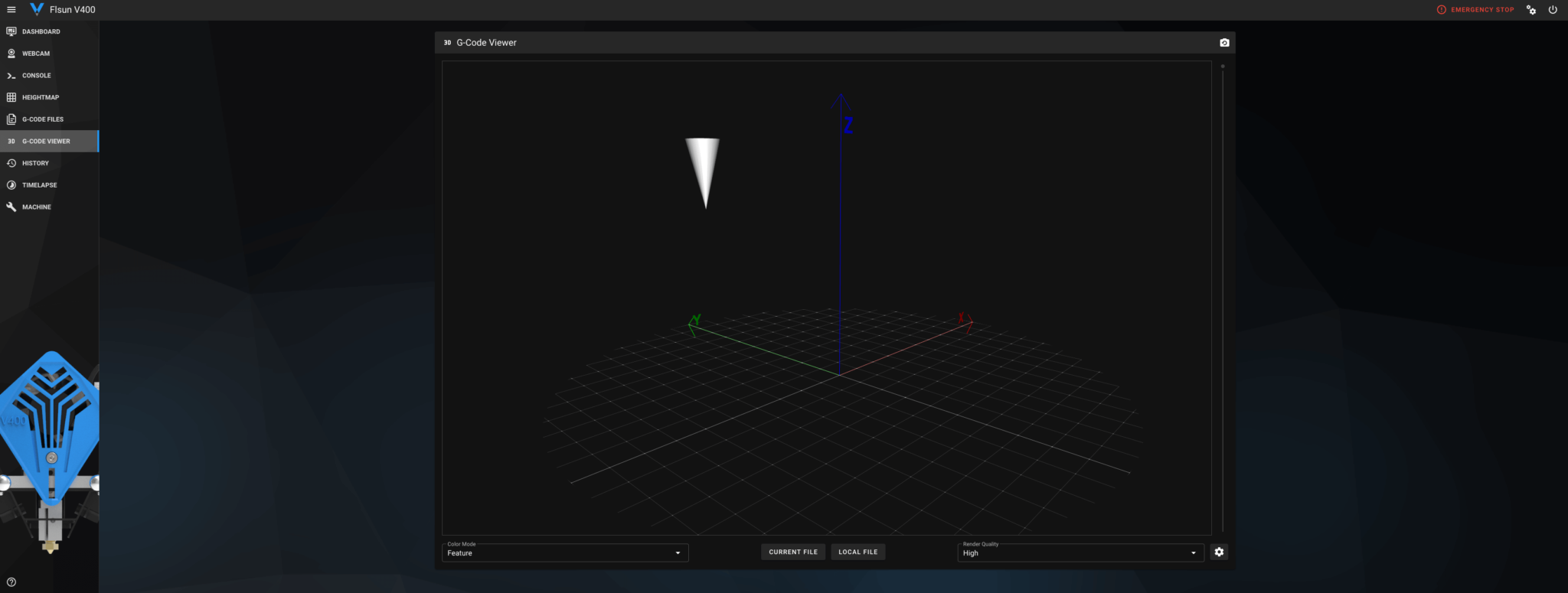Click the blue Z axis label

[x=848, y=125]
